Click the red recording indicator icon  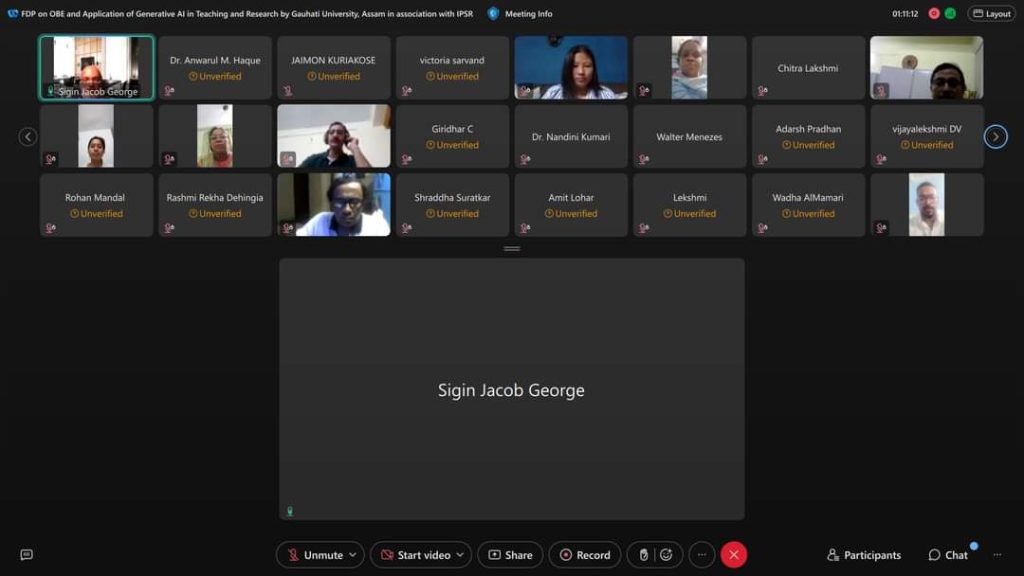pyautogui.click(x=934, y=14)
